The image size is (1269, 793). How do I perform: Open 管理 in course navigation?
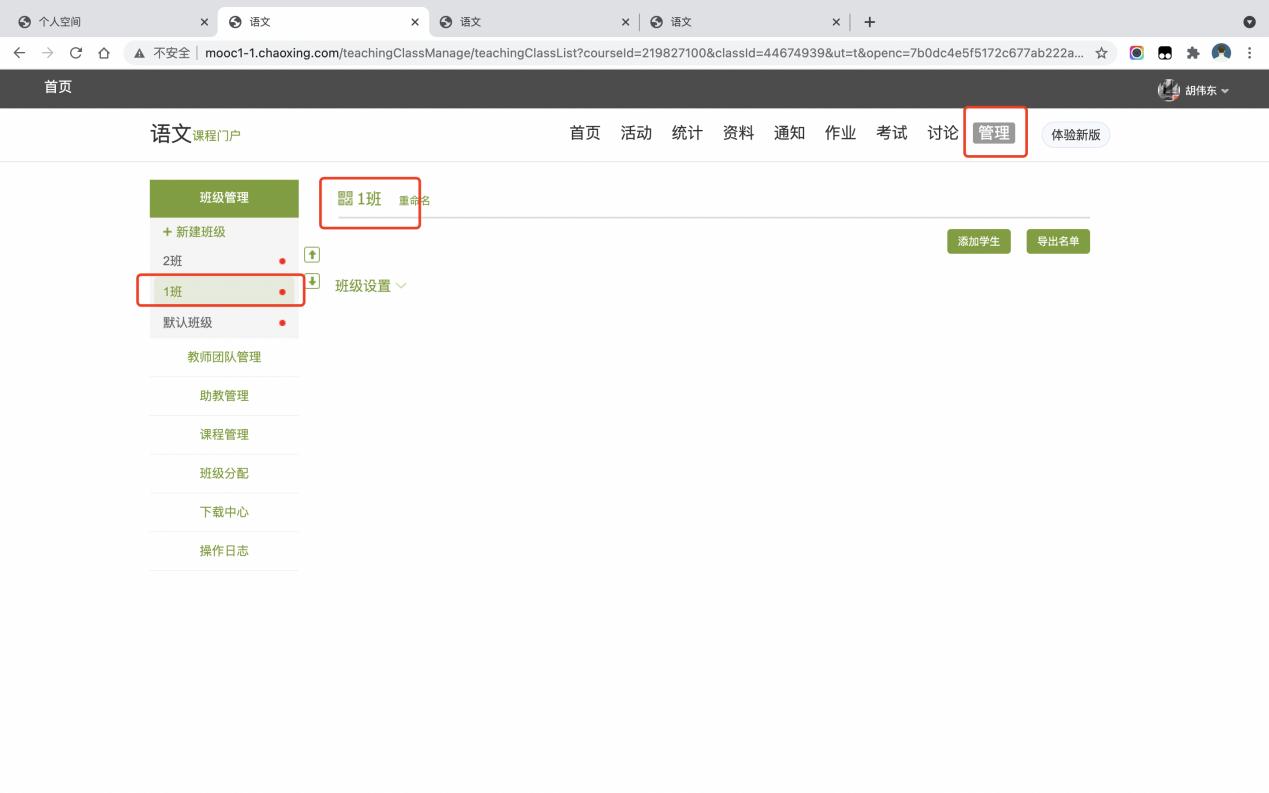click(x=994, y=133)
